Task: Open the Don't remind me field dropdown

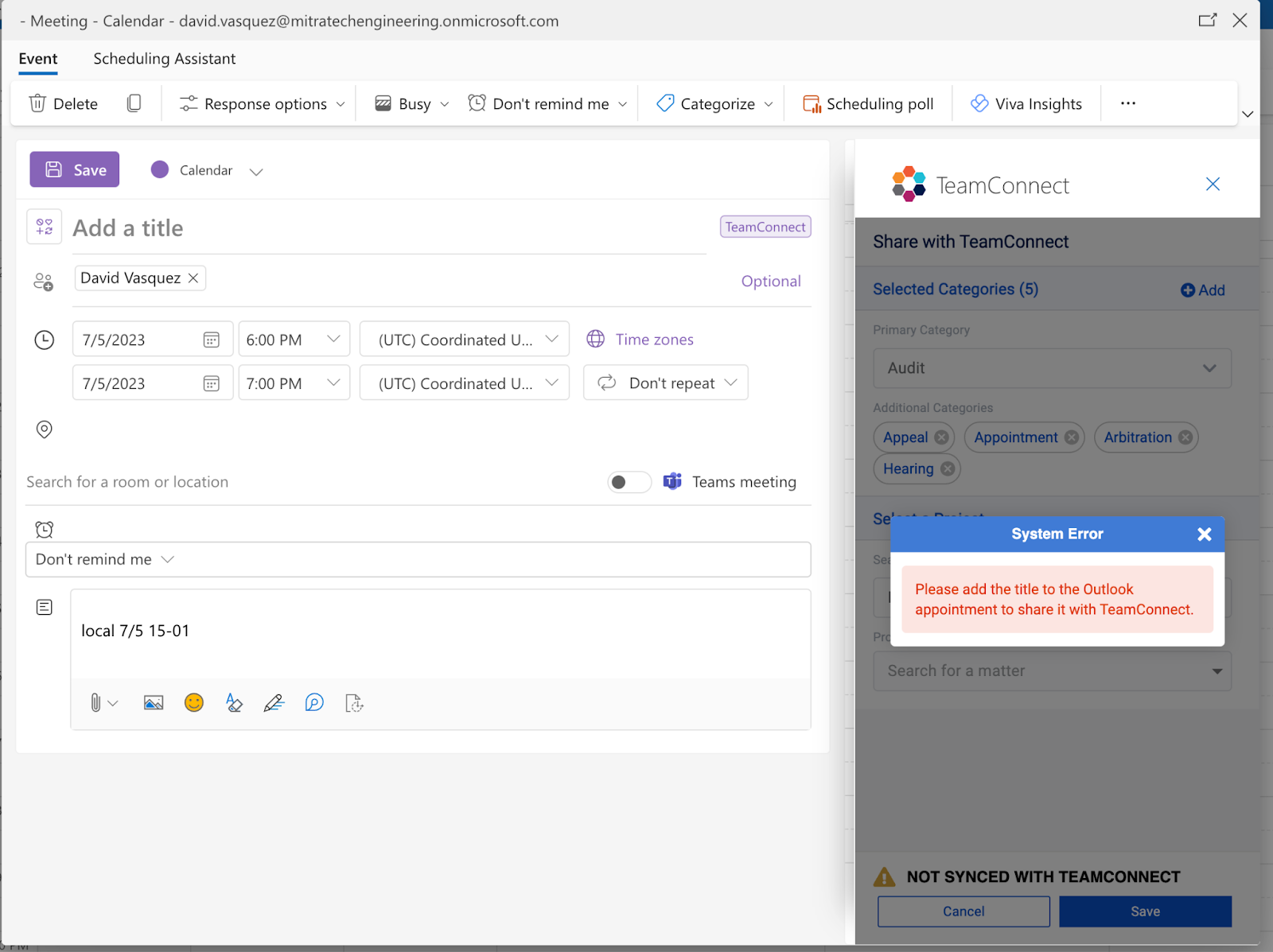Action: tap(418, 559)
